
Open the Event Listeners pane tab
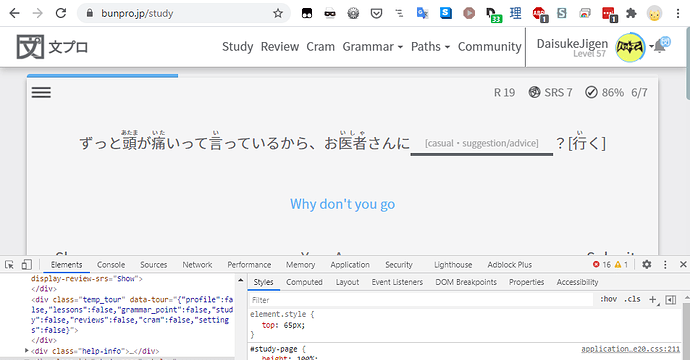pos(397,282)
